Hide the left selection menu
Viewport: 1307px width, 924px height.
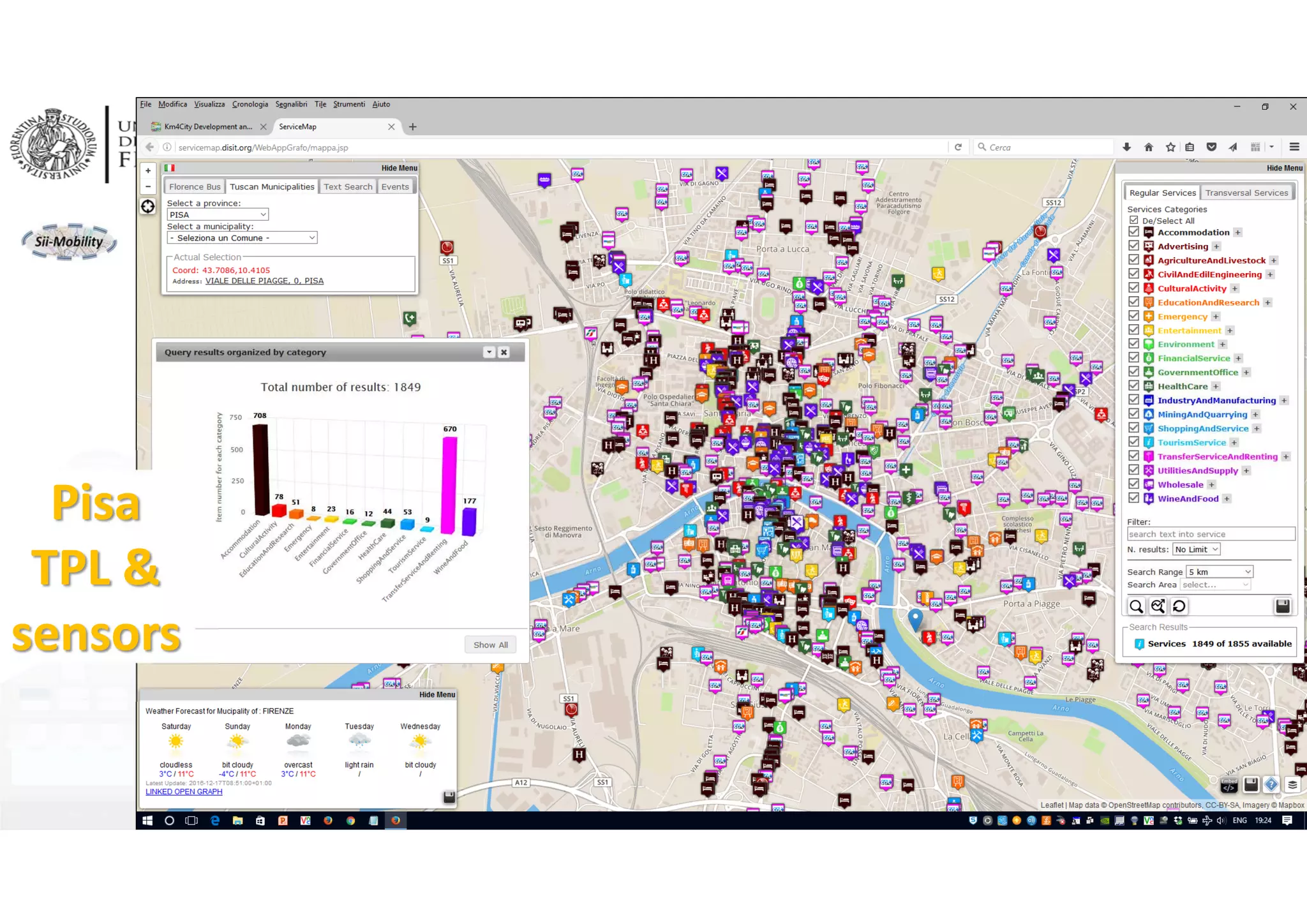point(400,168)
